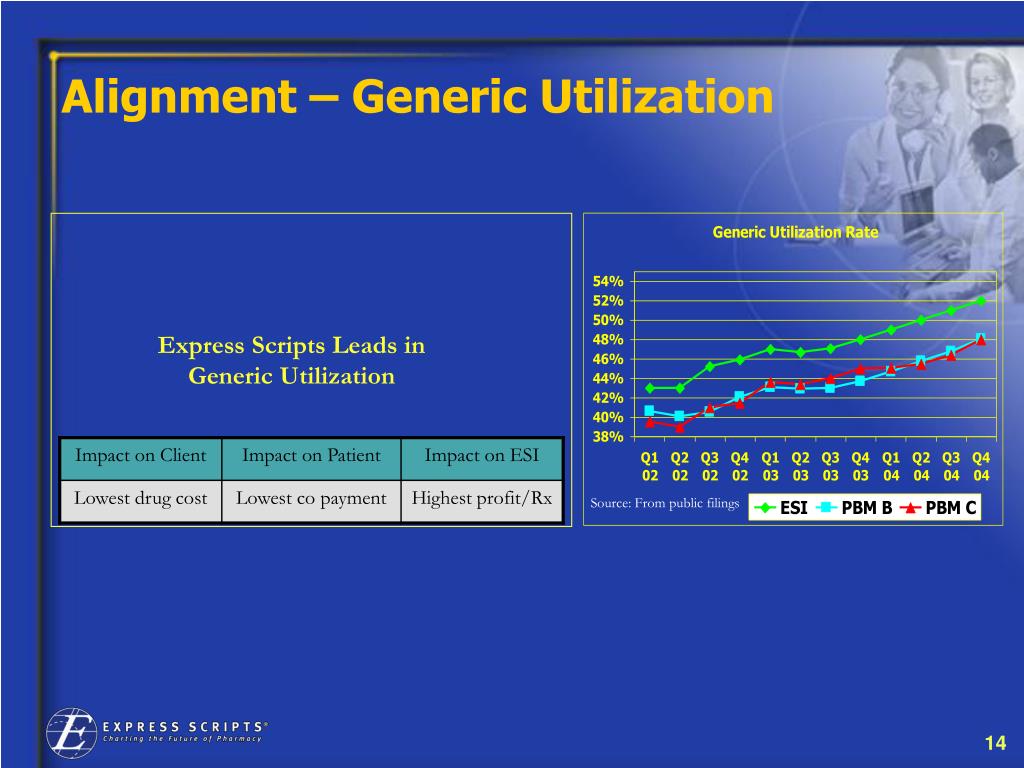This screenshot has width=1024, height=768.
Task: Click the 48% y-axis label
Action: (x=608, y=340)
